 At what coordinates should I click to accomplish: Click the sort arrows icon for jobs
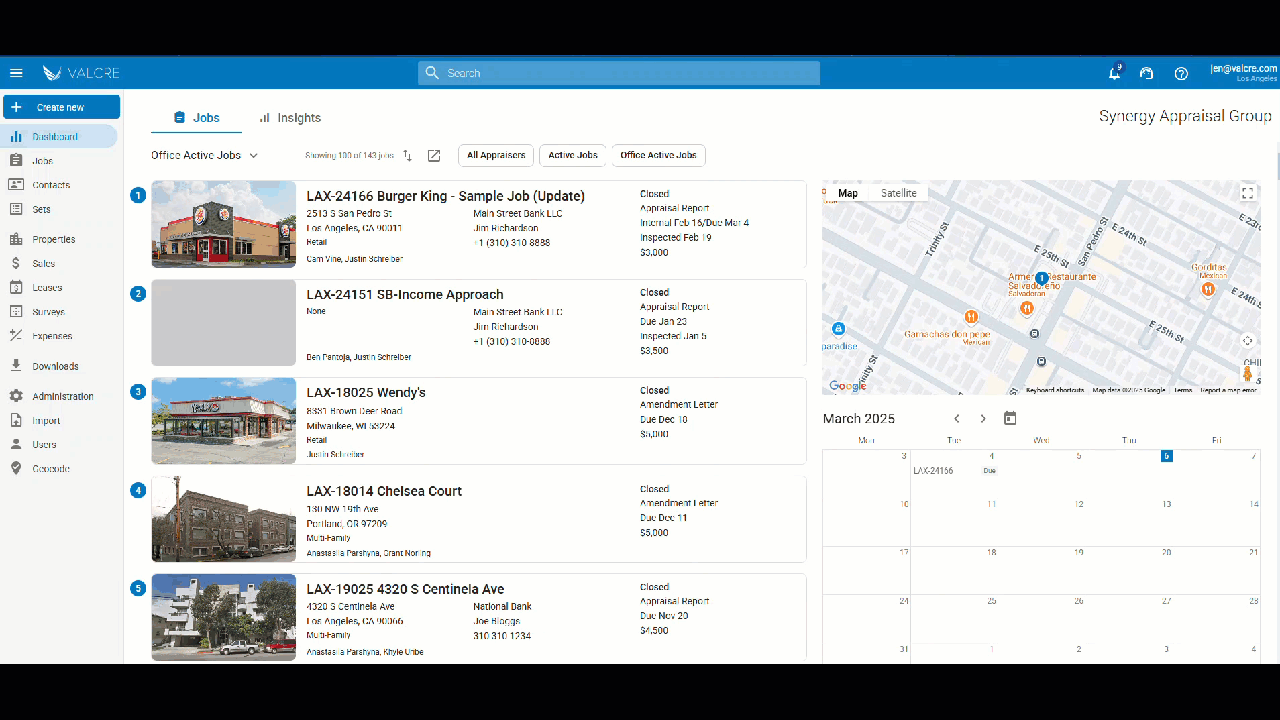click(x=407, y=155)
